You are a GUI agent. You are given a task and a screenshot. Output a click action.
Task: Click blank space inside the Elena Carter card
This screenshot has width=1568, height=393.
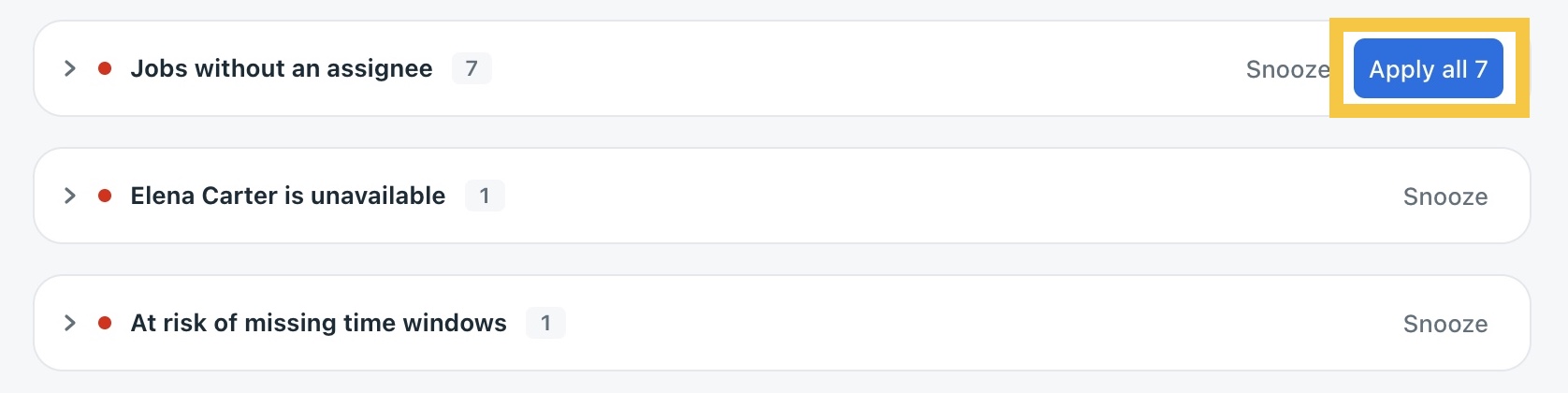[x=936, y=196]
